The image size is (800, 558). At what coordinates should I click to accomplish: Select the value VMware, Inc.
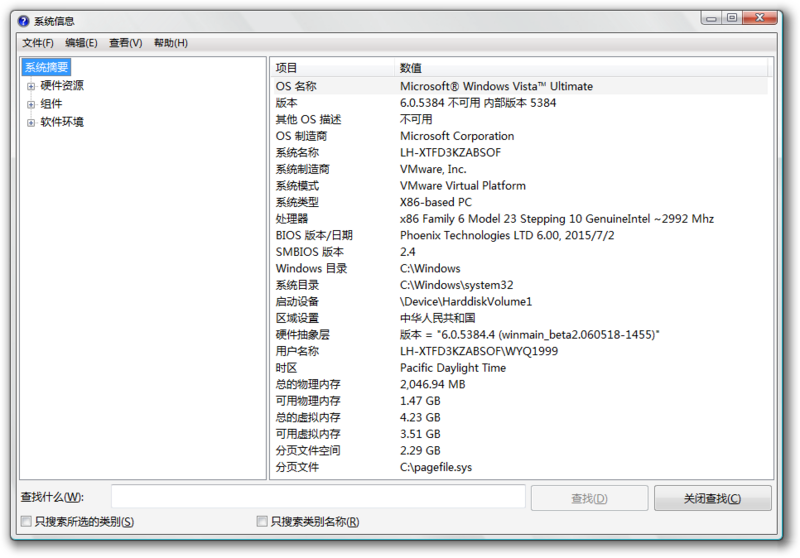click(x=433, y=169)
